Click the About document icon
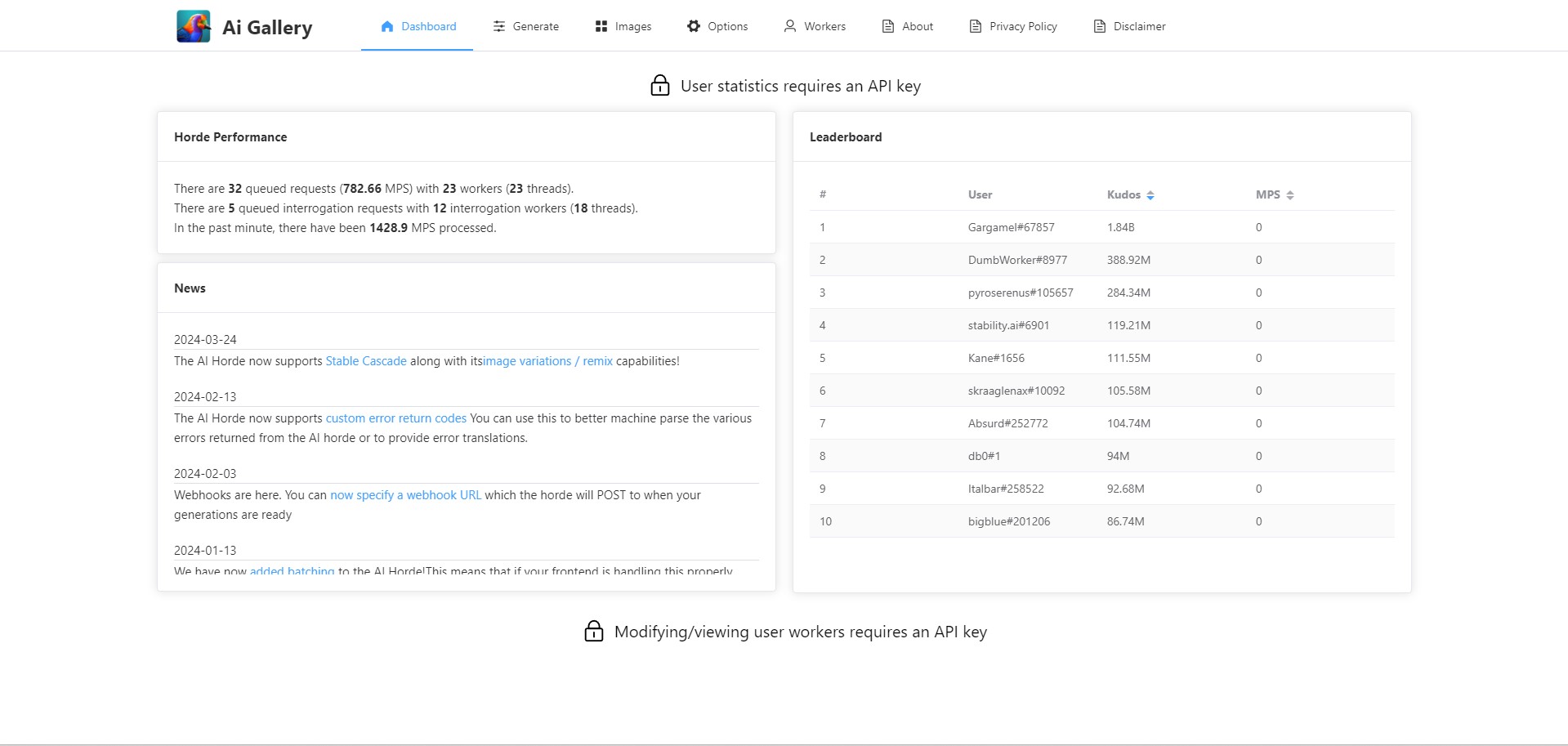The height and width of the screenshot is (746, 1568). [888, 26]
